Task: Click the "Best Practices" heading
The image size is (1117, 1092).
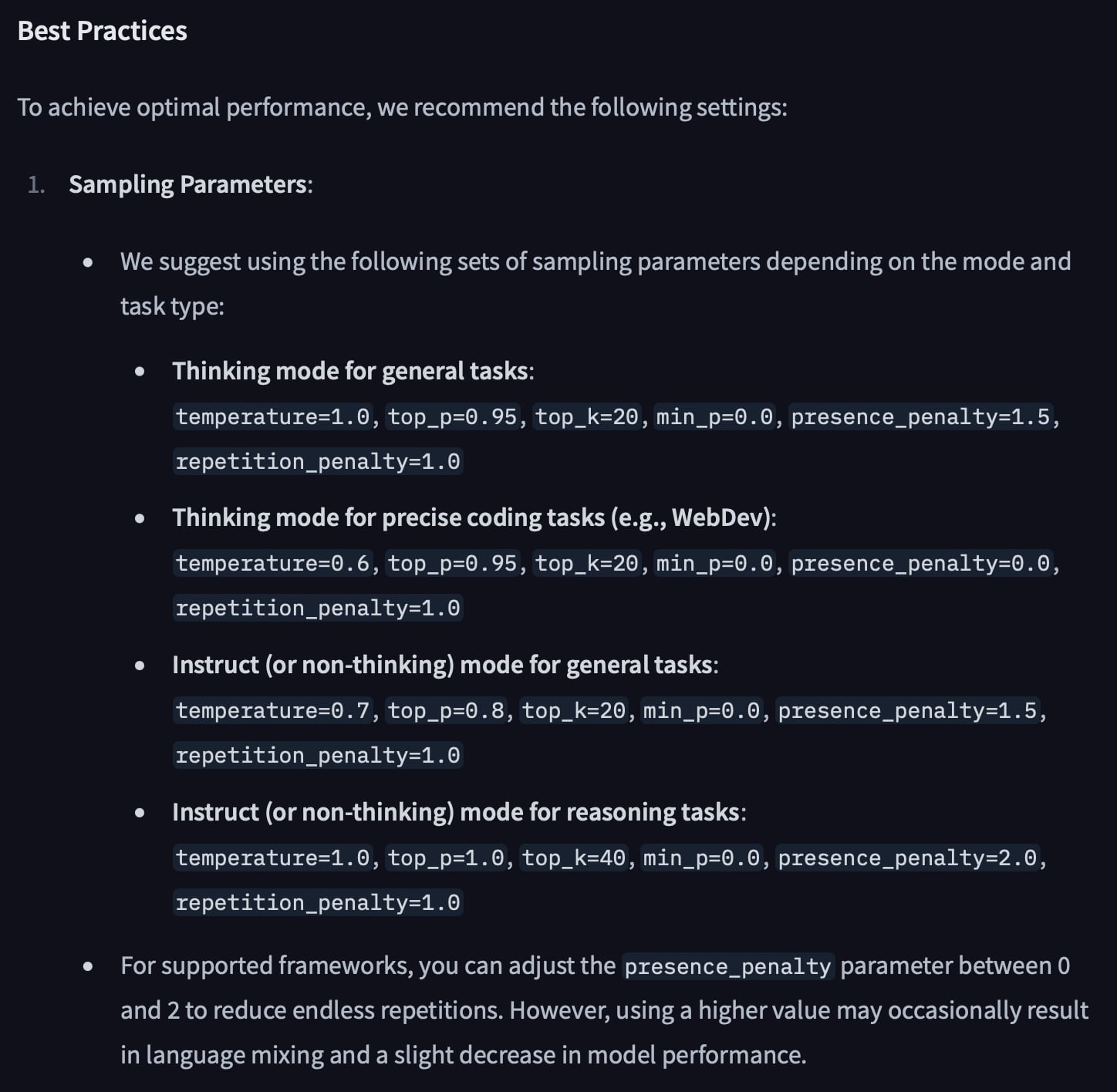Action: (102, 31)
